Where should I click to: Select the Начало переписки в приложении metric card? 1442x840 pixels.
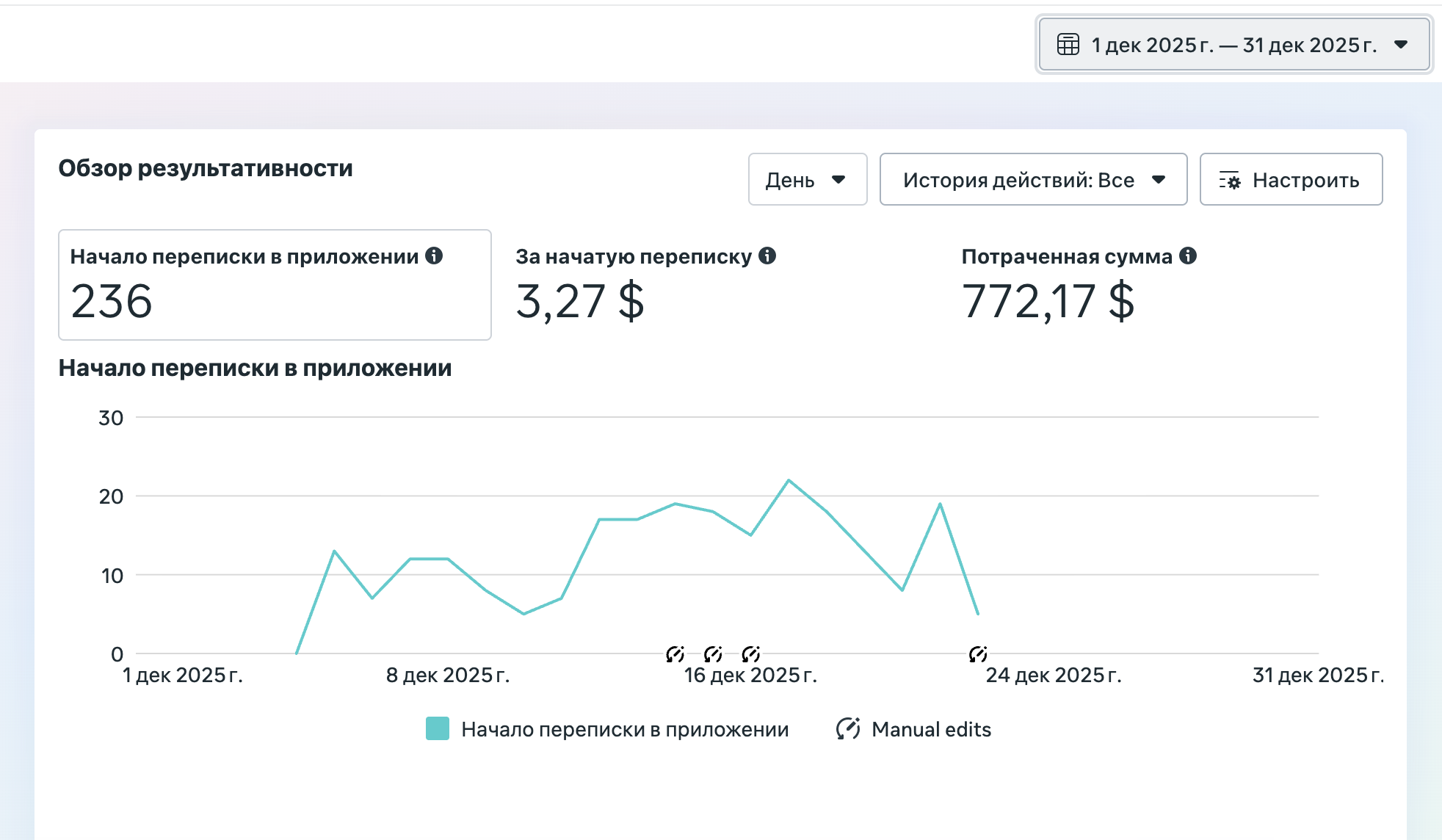(x=275, y=285)
